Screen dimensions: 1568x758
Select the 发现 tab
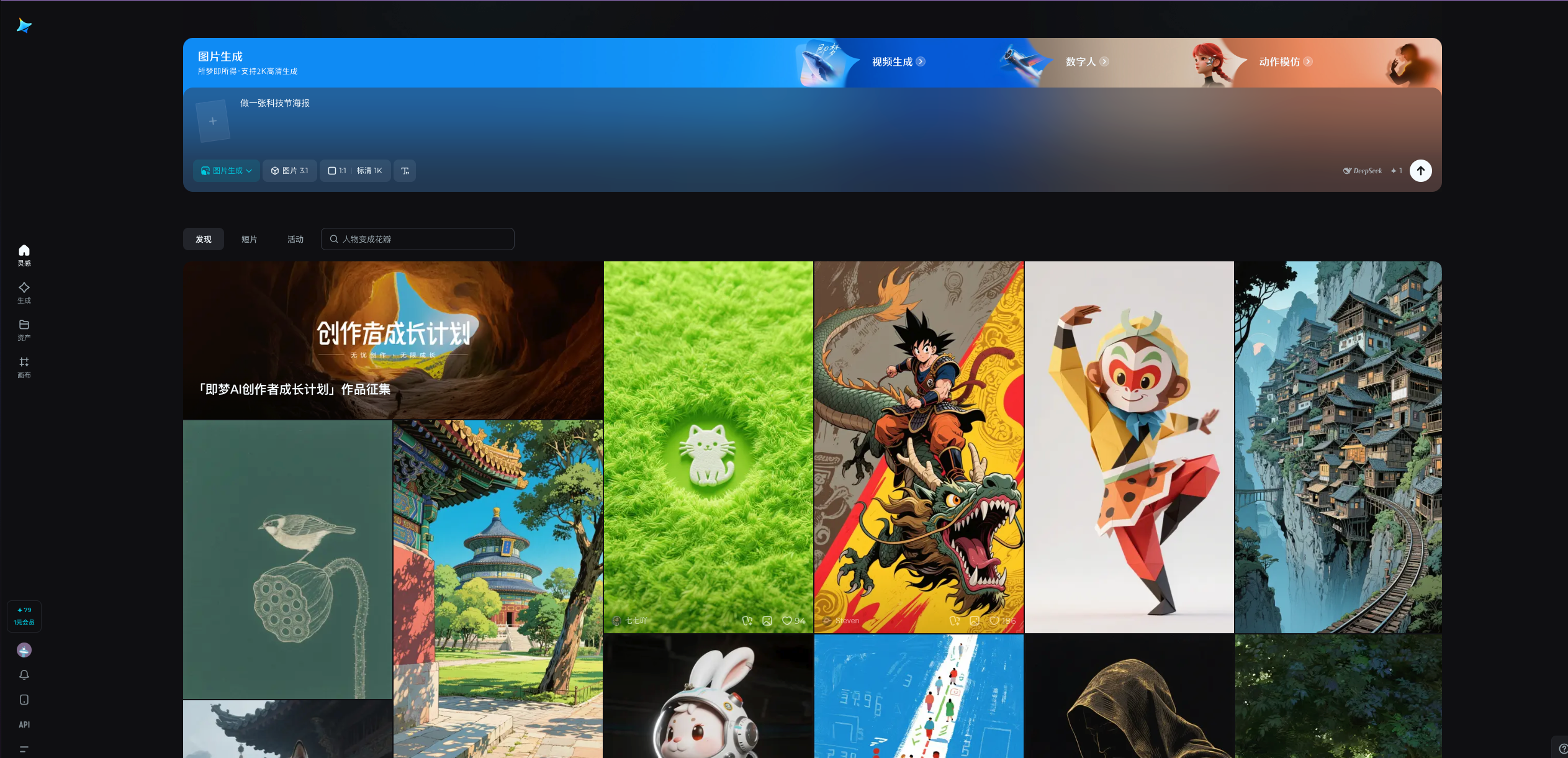(204, 239)
